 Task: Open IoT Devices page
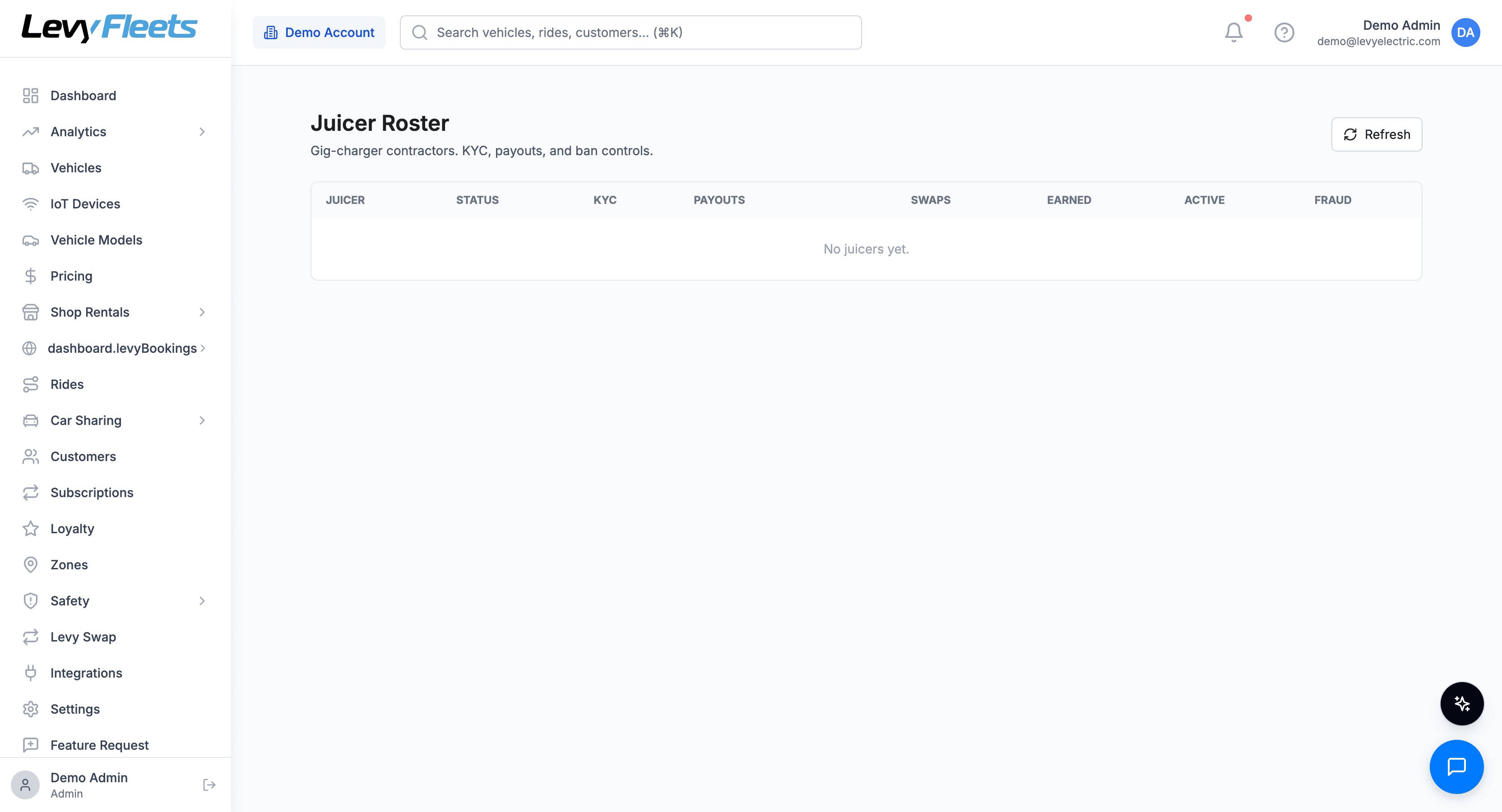click(x=116, y=204)
